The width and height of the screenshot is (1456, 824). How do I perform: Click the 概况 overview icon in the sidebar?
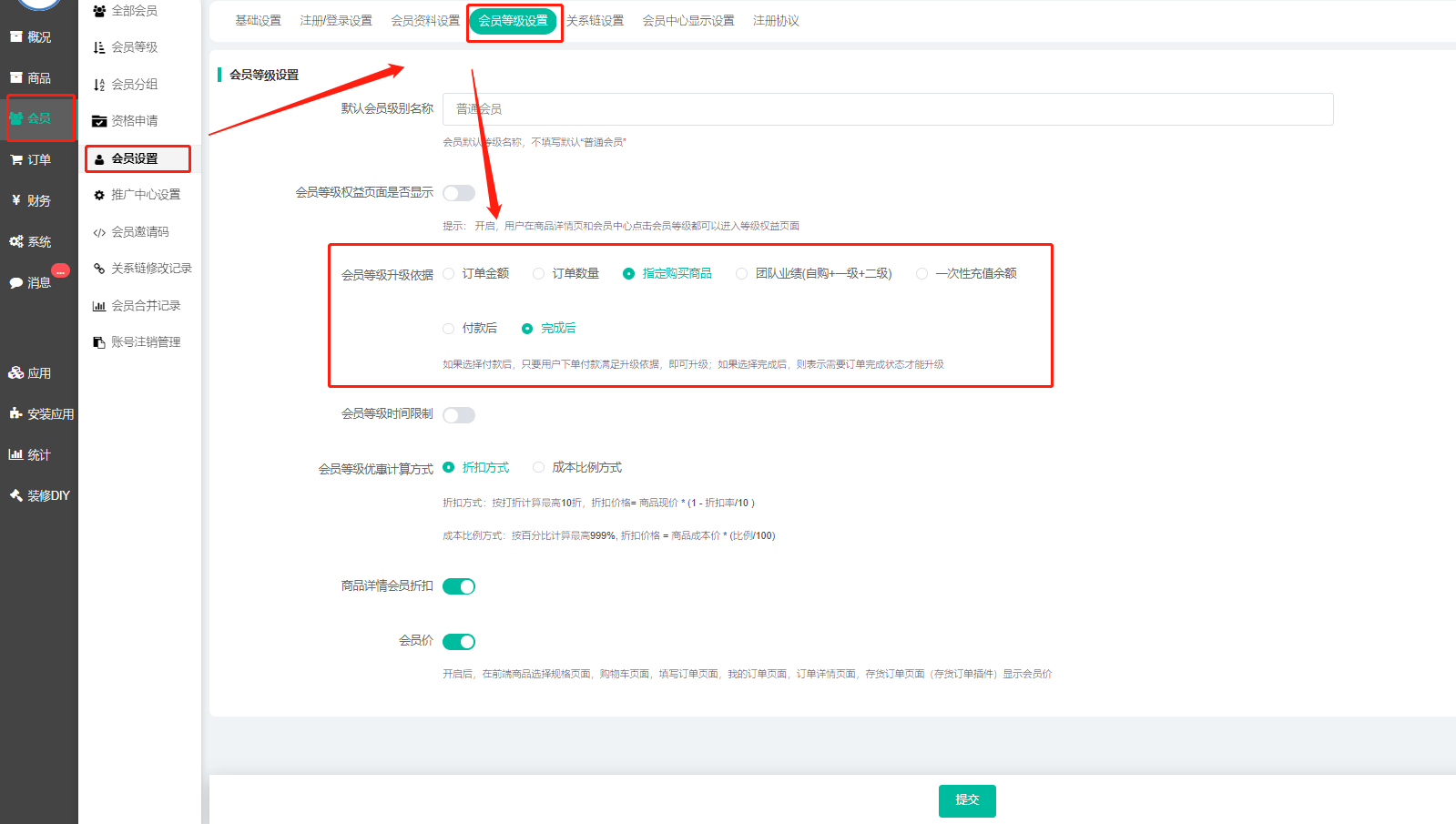[15, 37]
